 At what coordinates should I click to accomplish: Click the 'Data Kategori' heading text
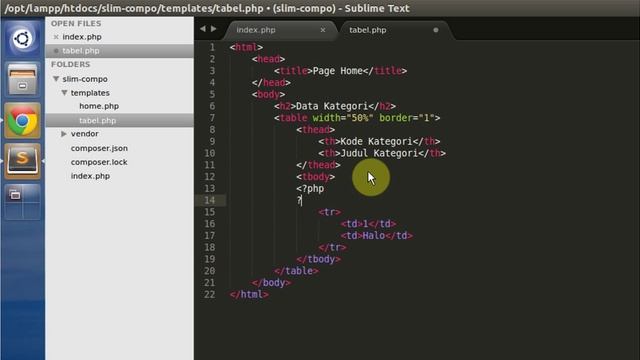332,107
